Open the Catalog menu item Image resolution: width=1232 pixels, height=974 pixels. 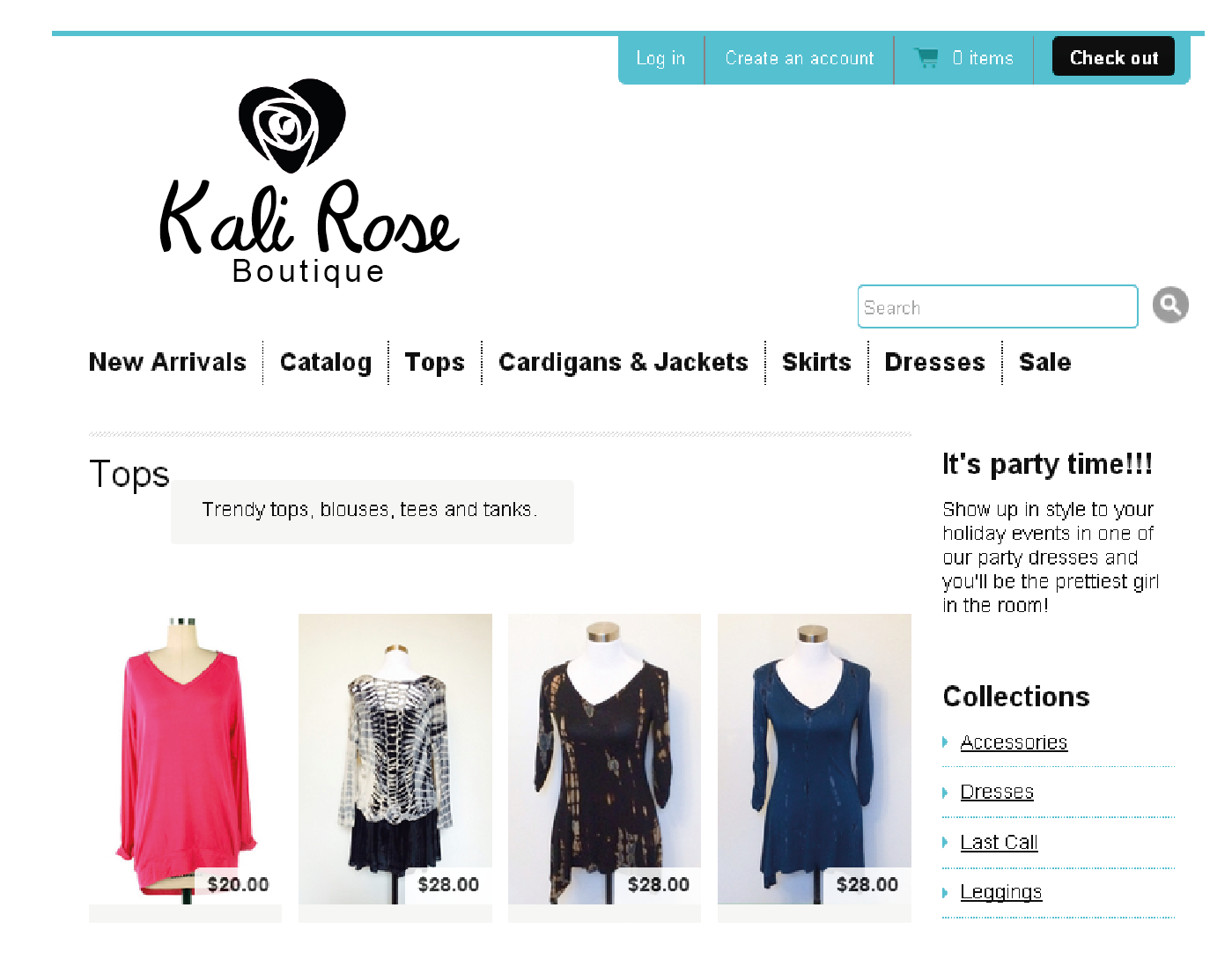point(325,362)
